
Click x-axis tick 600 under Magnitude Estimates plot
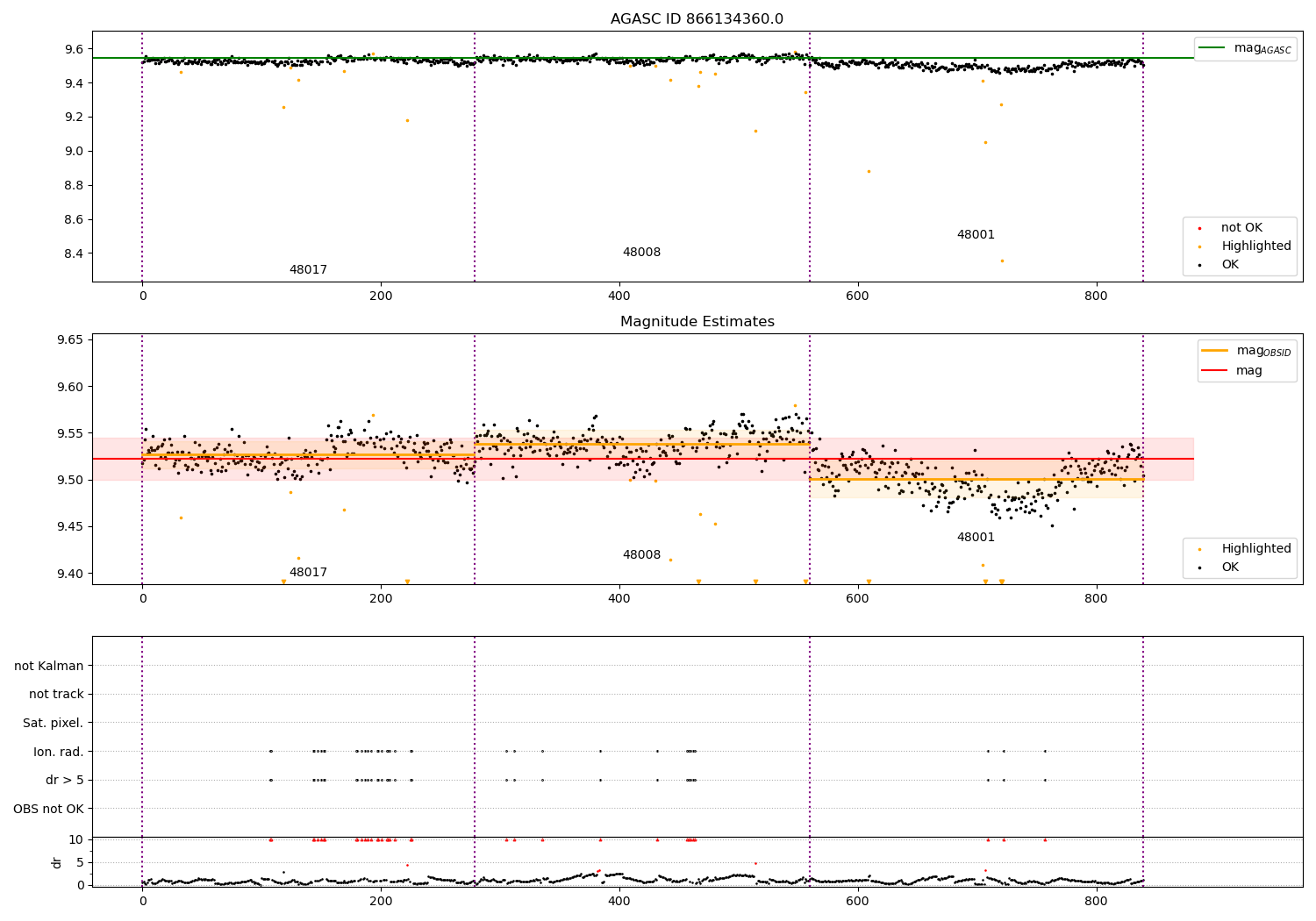coord(857,599)
